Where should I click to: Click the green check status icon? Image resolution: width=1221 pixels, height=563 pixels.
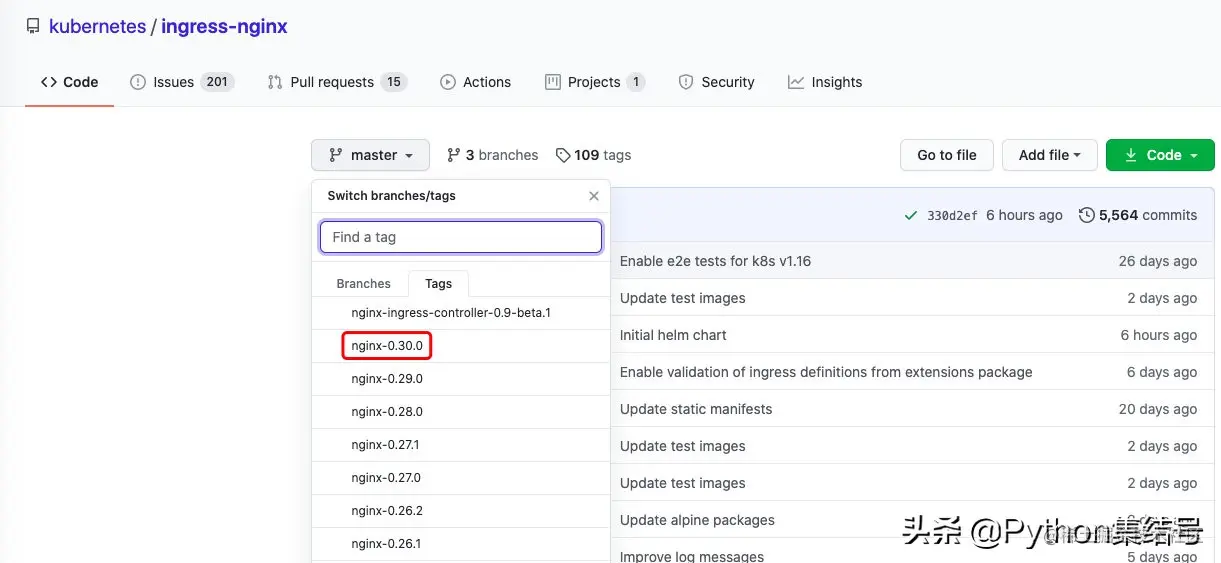[x=910, y=215]
